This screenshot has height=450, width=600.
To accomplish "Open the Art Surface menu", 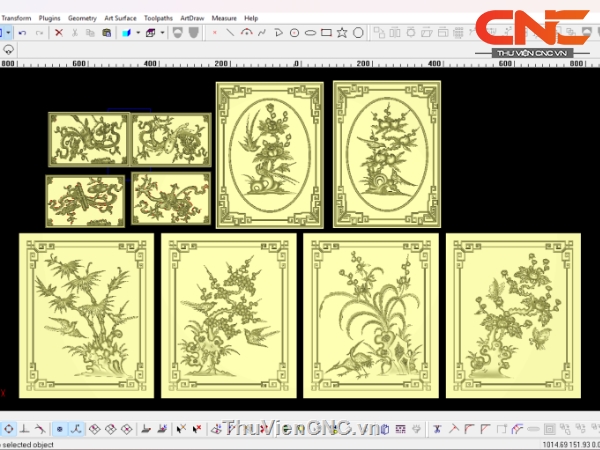I will pyautogui.click(x=121, y=18).
